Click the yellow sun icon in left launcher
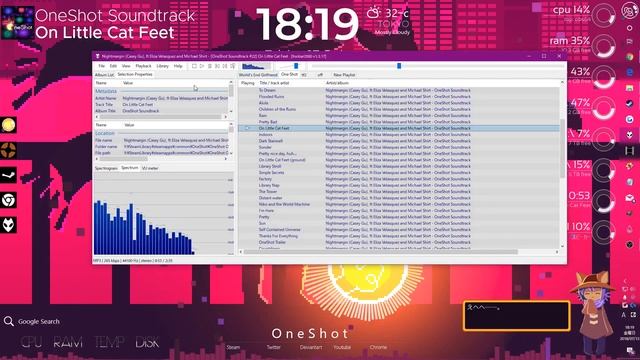 (9, 125)
